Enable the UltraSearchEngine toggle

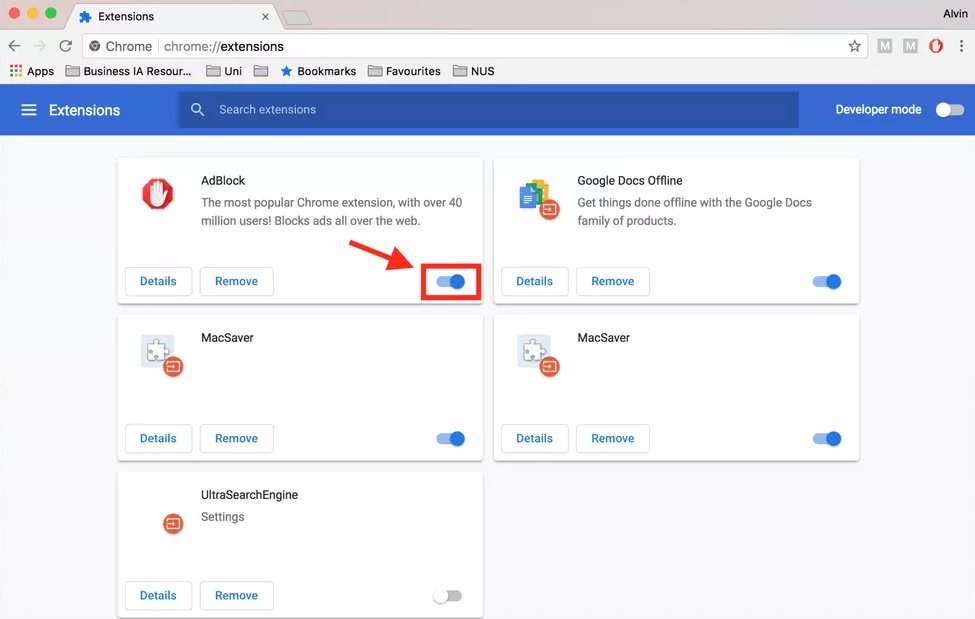point(448,596)
